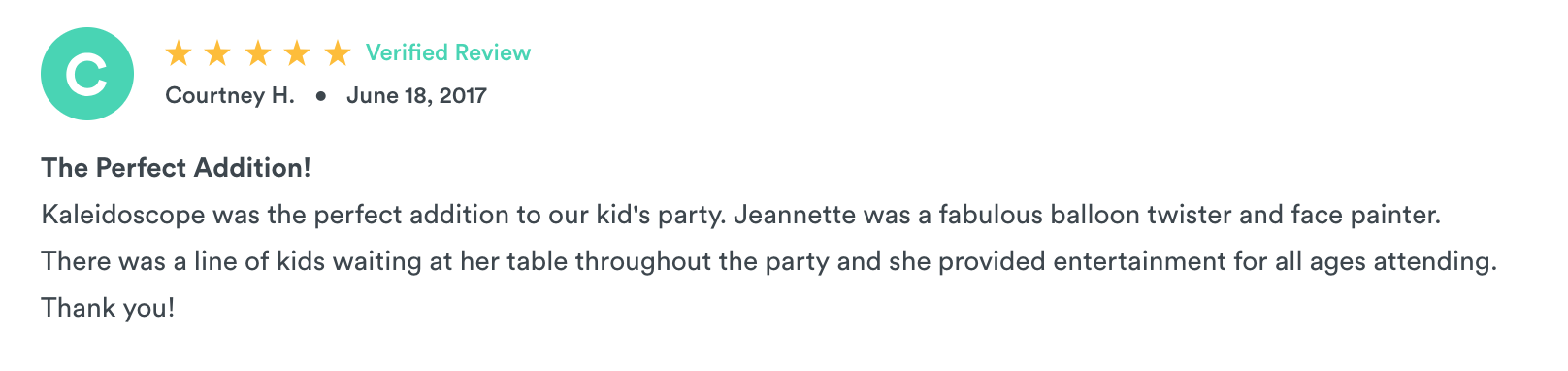
Task: Click the review title The Perfect Addition!
Action: 177,168
